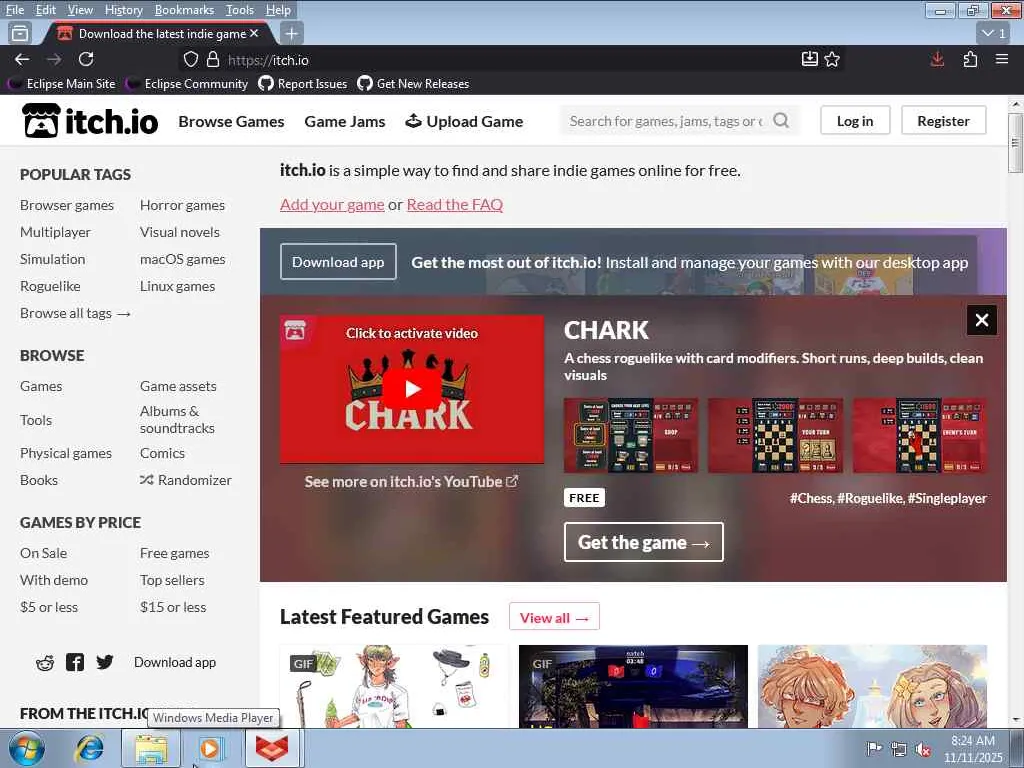Open the Edit menu
The image size is (1024, 768).
pos(45,10)
